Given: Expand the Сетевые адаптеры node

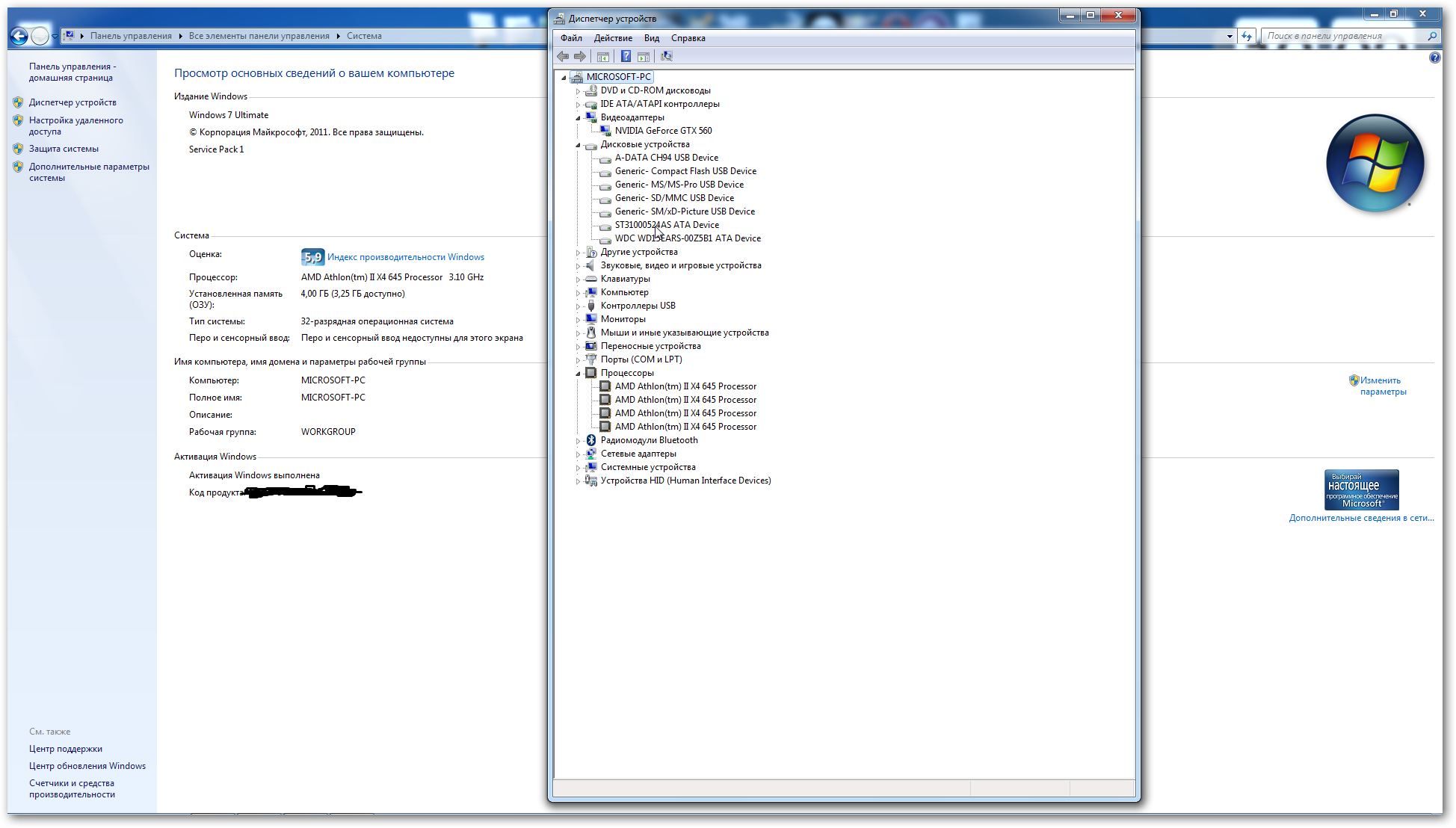Looking at the screenshot, I should (x=578, y=454).
